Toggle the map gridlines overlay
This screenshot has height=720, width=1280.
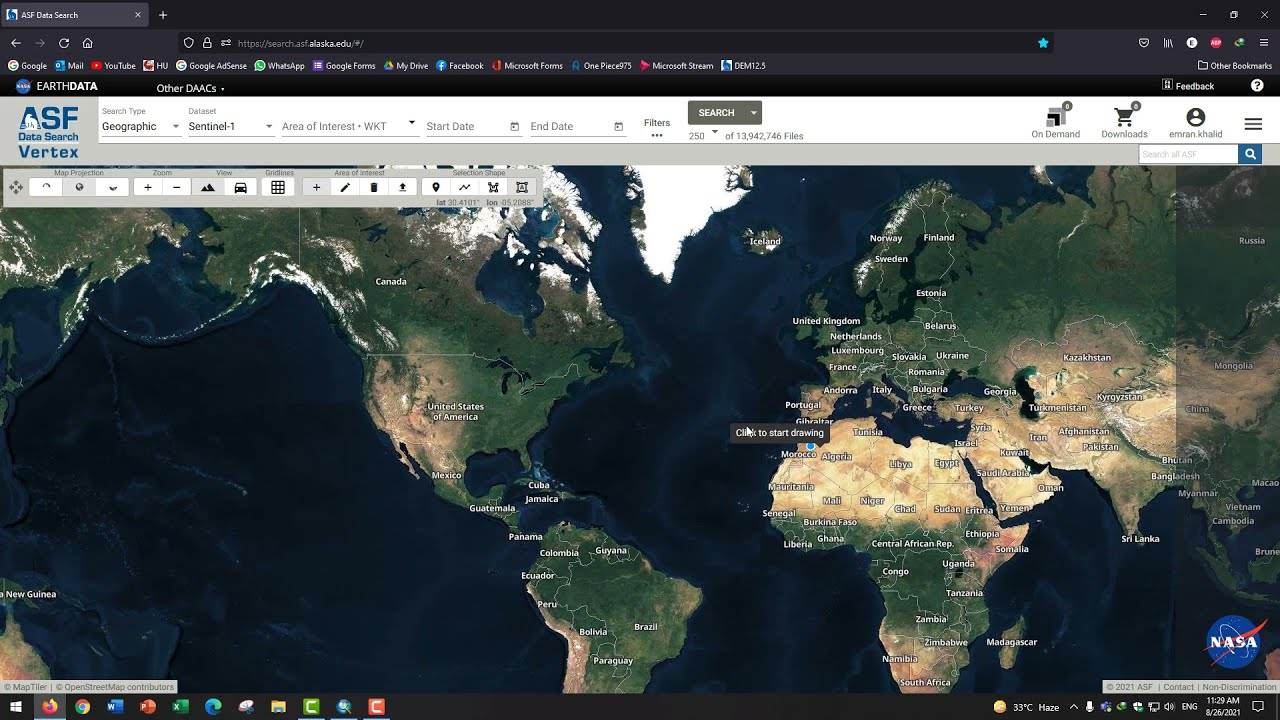pos(278,187)
